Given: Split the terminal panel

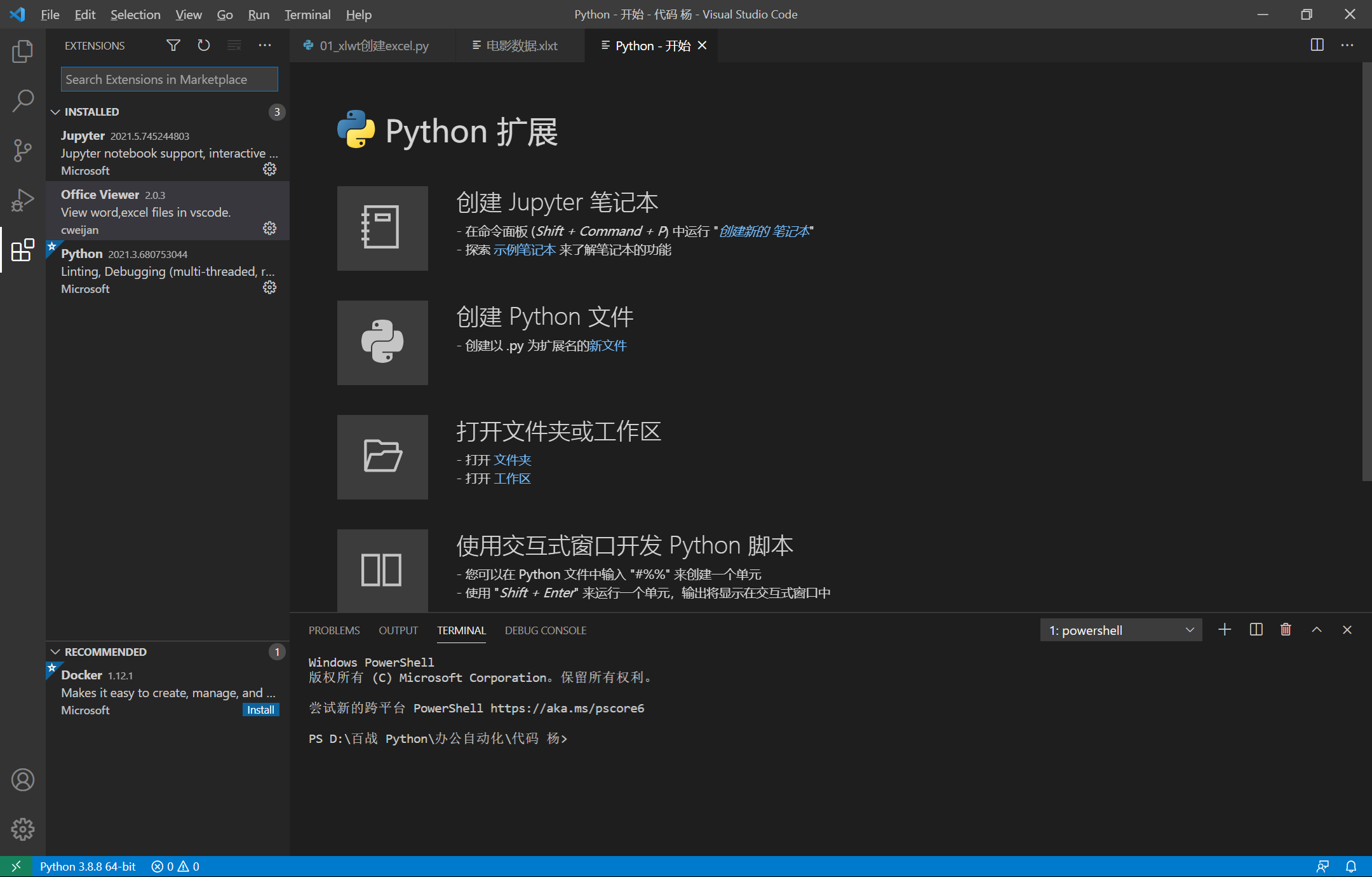Looking at the screenshot, I should tap(1256, 630).
